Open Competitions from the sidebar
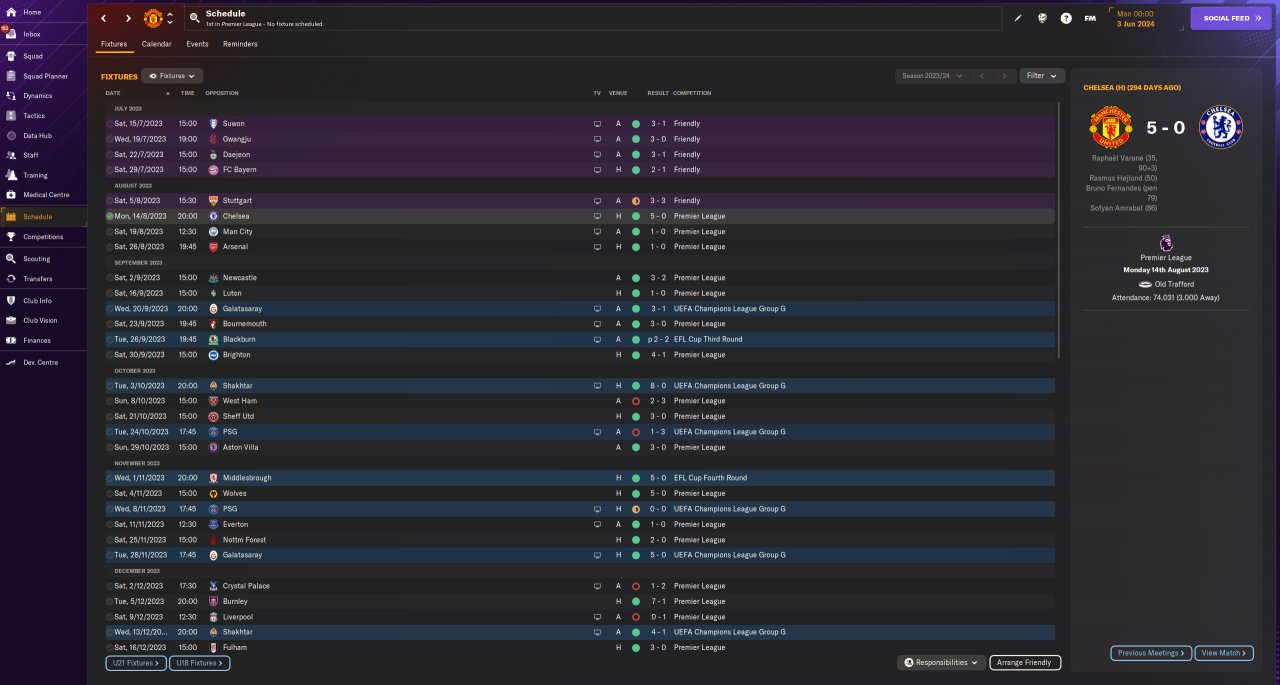 pyautogui.click(x=43, y=237)
